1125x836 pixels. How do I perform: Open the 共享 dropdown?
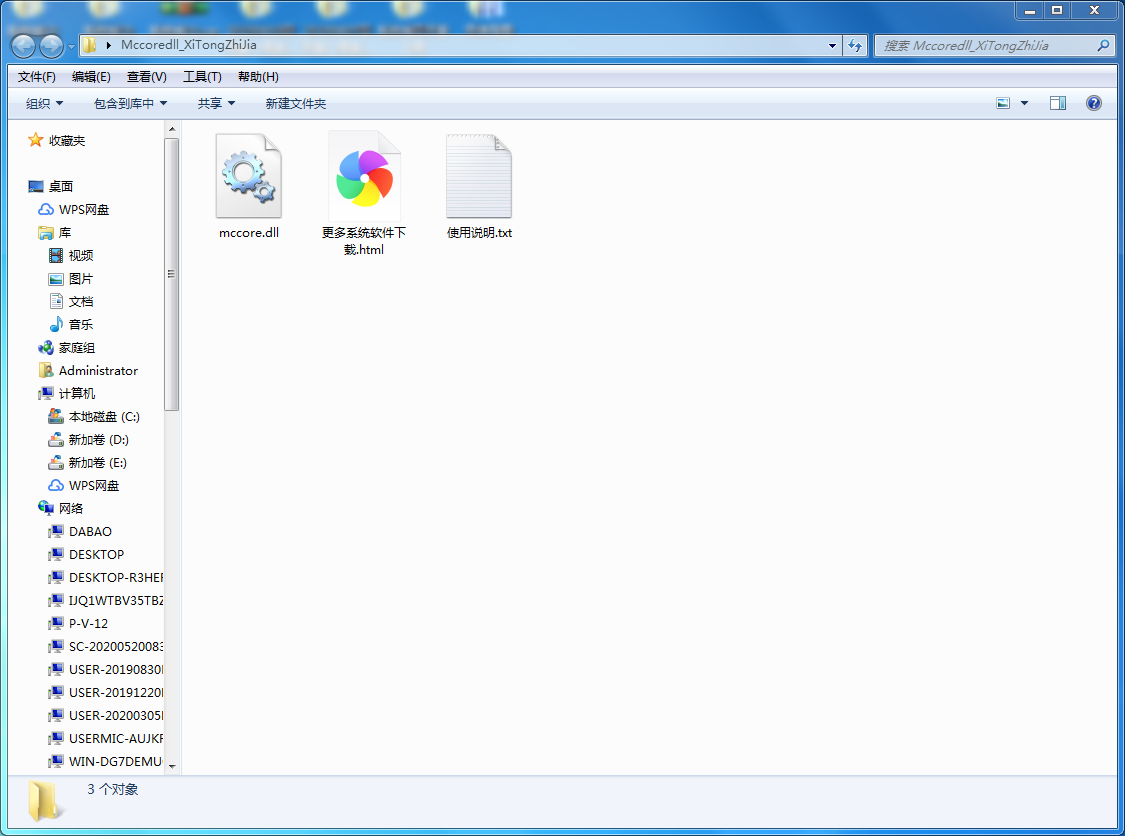point(217,103)
